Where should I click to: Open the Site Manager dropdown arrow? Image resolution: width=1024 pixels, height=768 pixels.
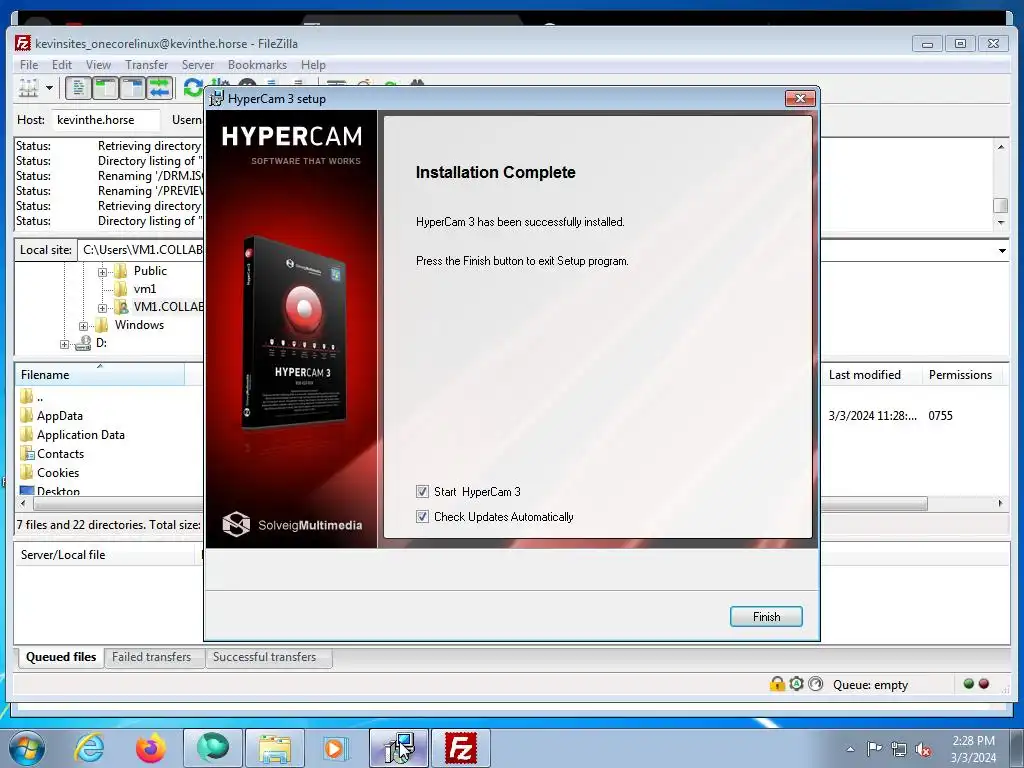pyautogui.click(x=49, y=88)
